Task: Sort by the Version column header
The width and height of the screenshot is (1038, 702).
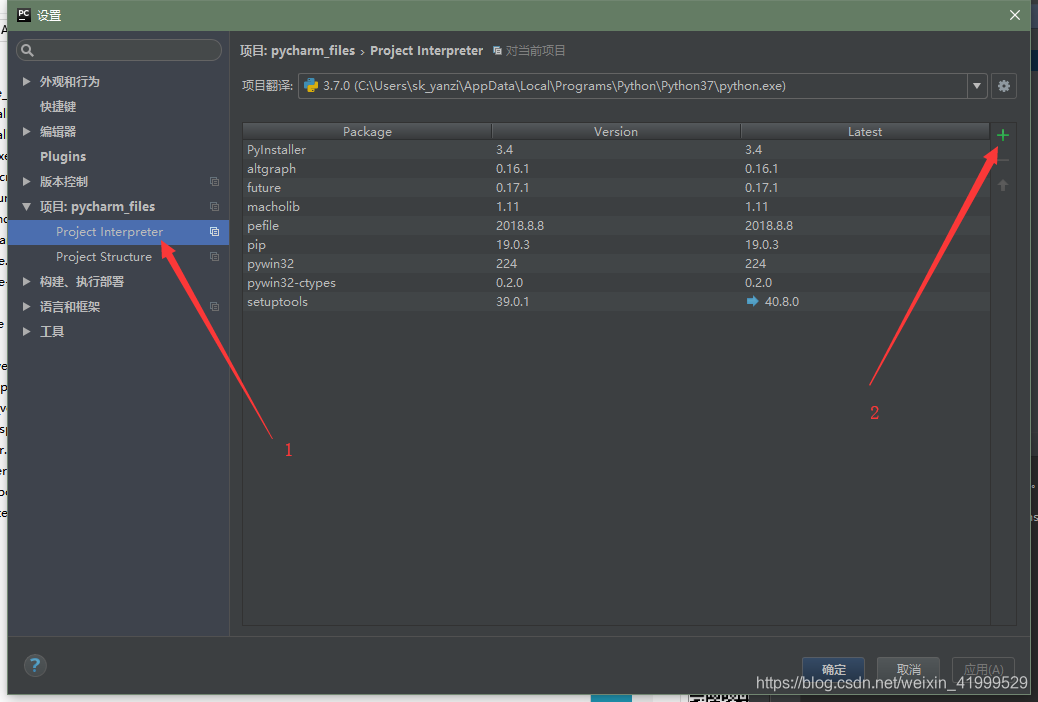Action: click(x=616, y=131)
